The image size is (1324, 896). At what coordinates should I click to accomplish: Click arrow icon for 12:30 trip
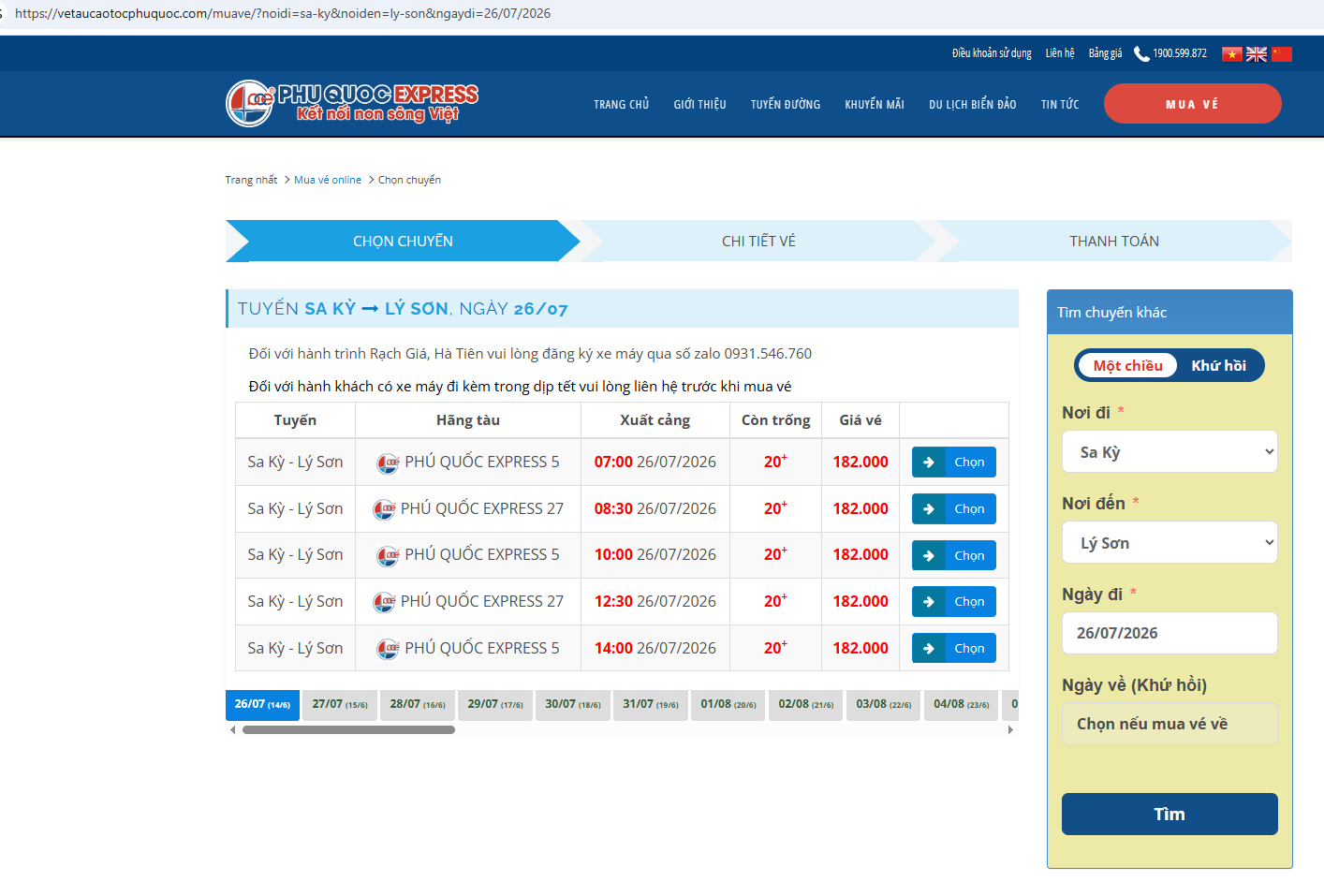point(928,601)
